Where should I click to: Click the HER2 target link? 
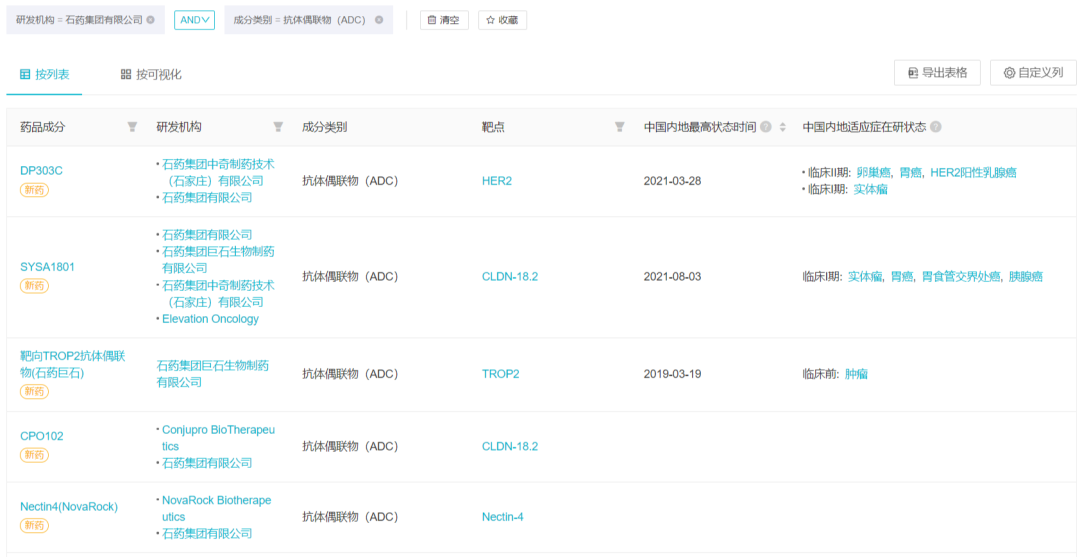497,181
